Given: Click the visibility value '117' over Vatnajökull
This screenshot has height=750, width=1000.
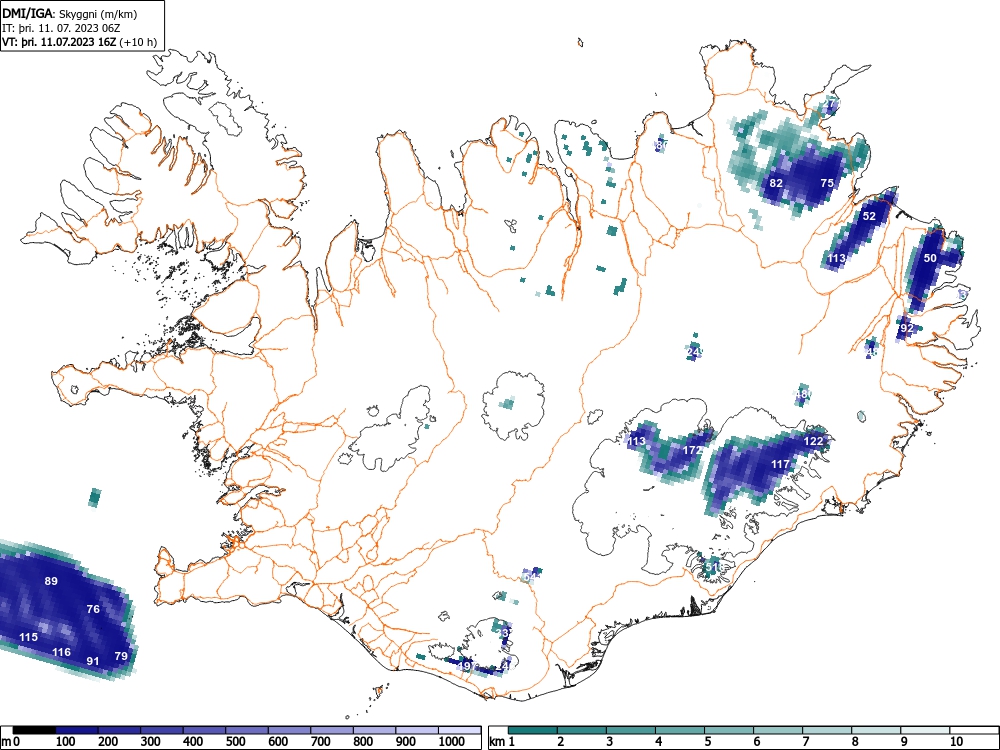Looking at the screenshot, I should pyautogui.click(x=781, y=464).
